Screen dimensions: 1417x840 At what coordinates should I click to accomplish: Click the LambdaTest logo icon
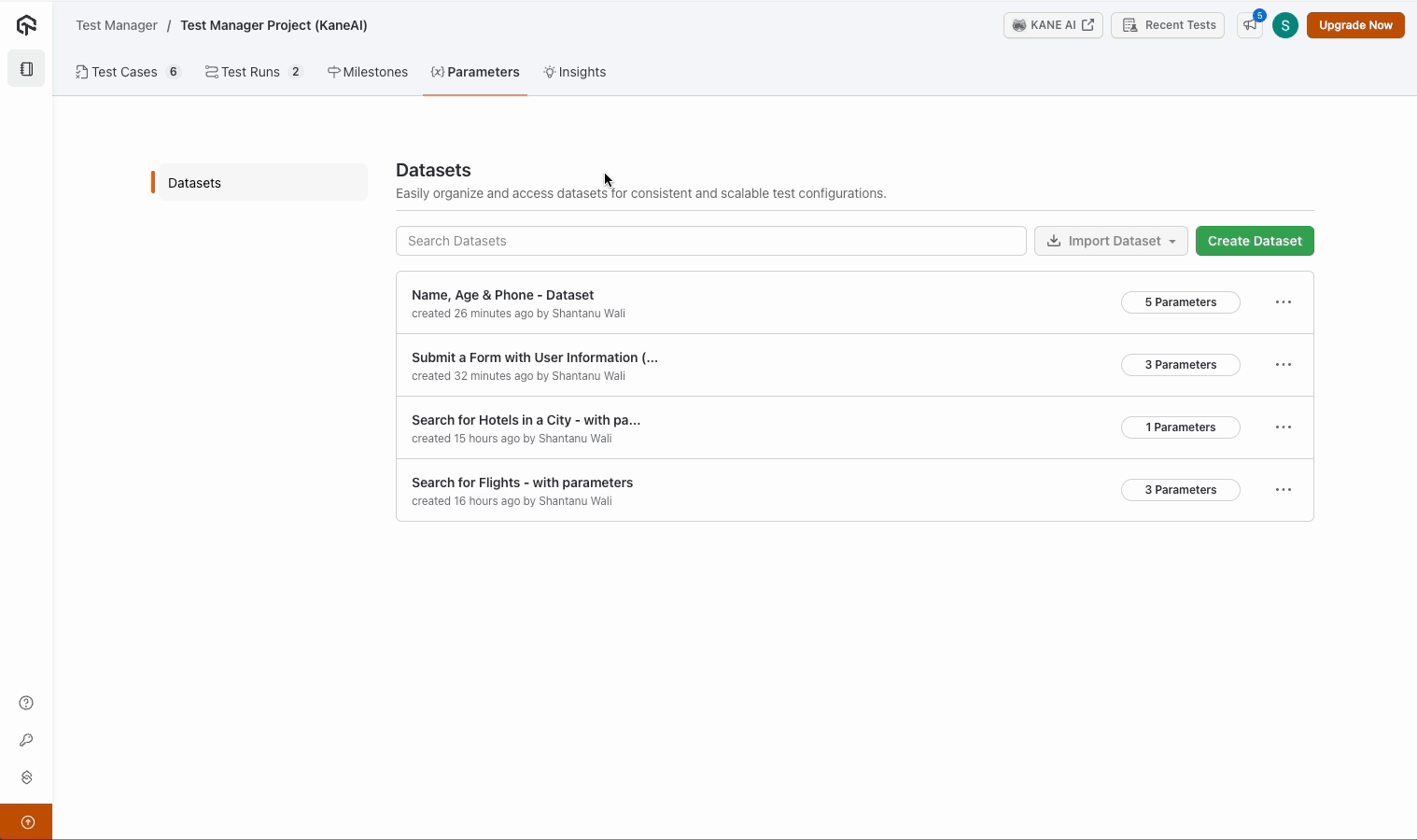coord(26,25)
